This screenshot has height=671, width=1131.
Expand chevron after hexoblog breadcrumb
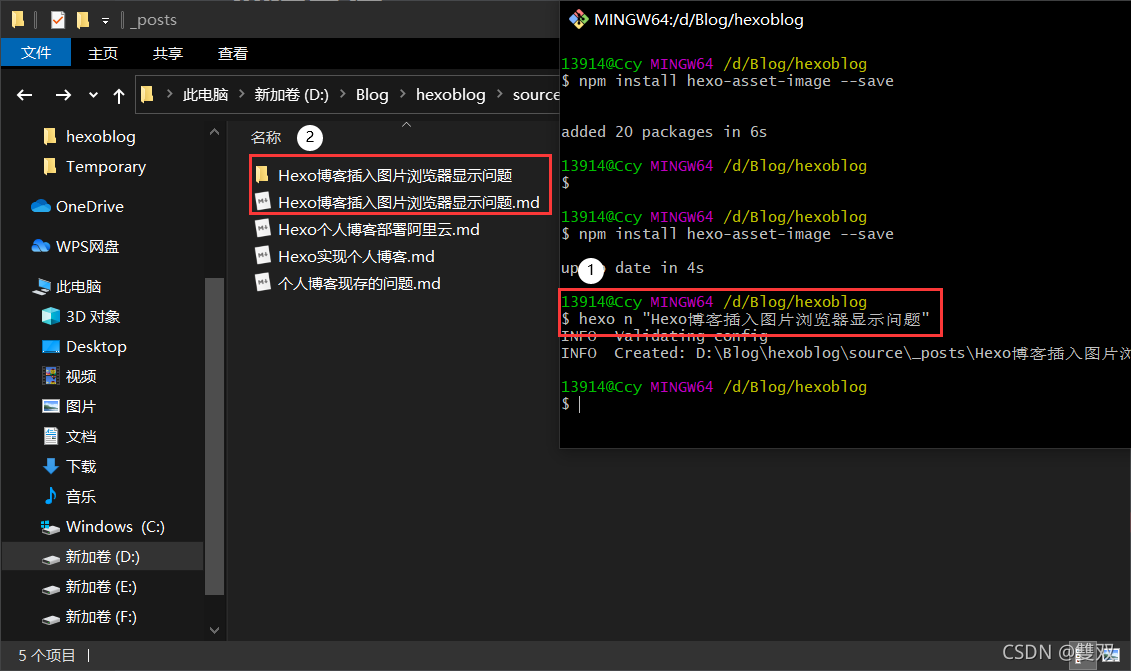click(x=499, y=94)
